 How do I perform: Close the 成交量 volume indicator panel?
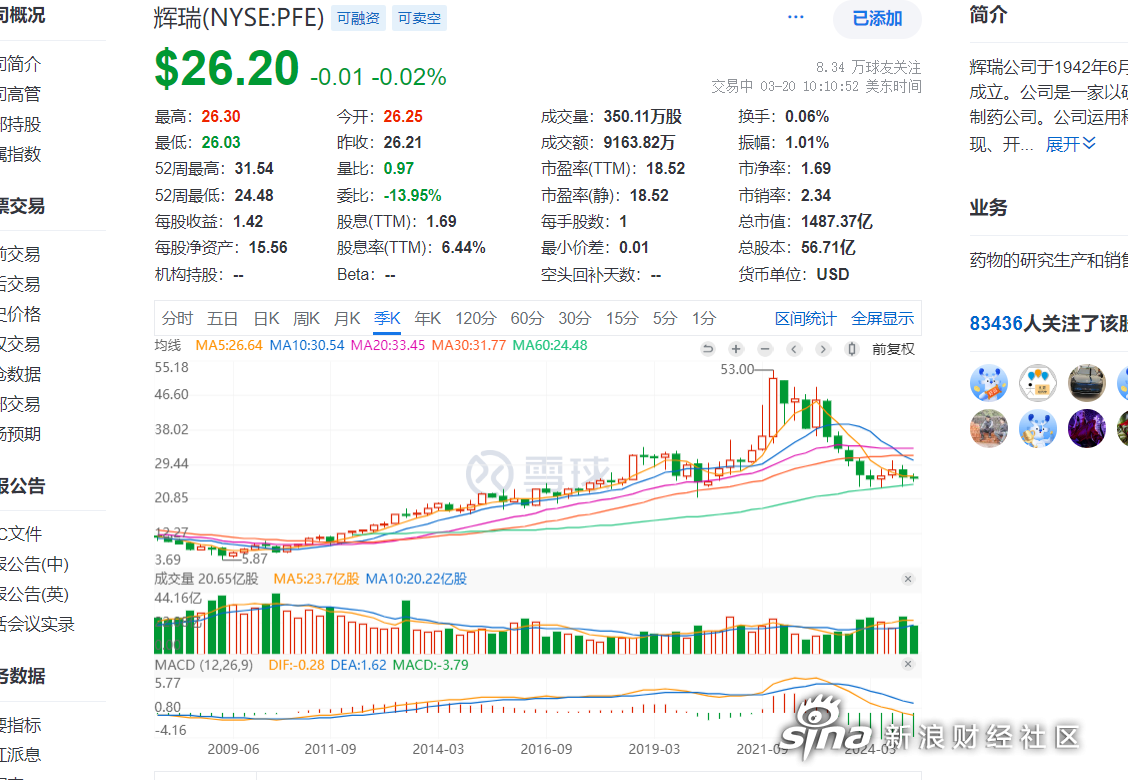click(x=908, y=579)
